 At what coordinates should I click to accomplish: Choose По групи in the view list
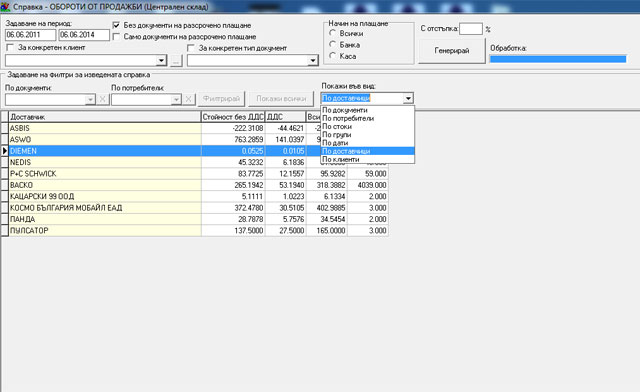coord(368,135)
